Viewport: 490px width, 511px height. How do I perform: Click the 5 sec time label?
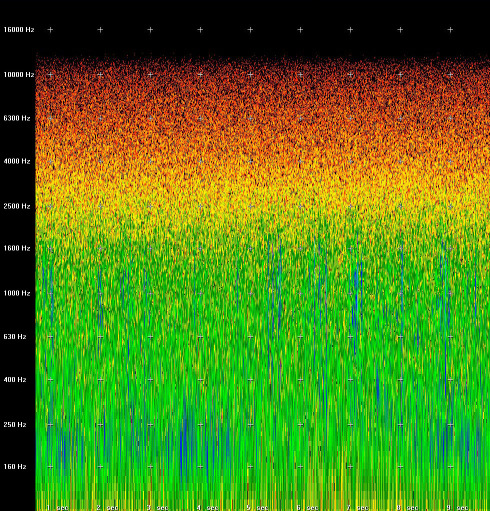coord(257,508)
